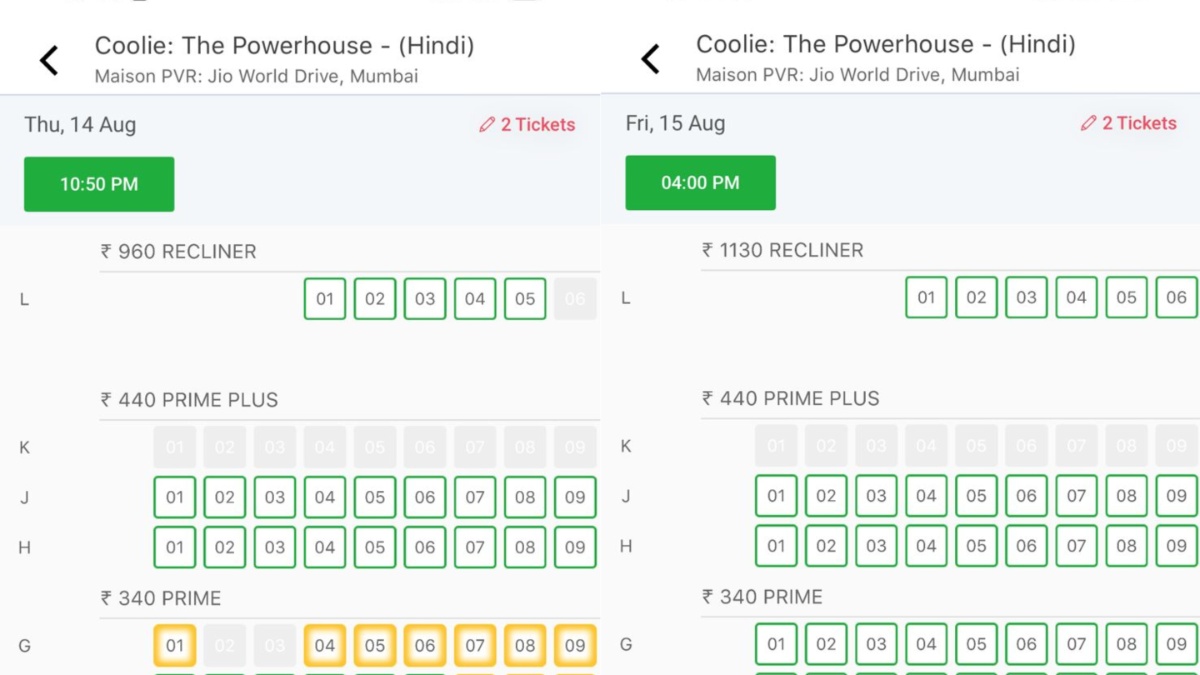Select recliner seat L06 for Friday
Image resolution: width=1200 pixels, height=675 pixels.
click(x=1177, y=297)
